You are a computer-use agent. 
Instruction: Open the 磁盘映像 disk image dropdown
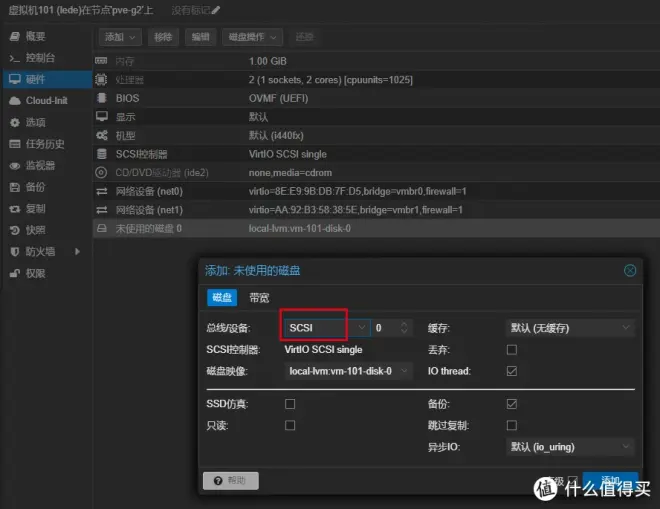pos(348,371)
